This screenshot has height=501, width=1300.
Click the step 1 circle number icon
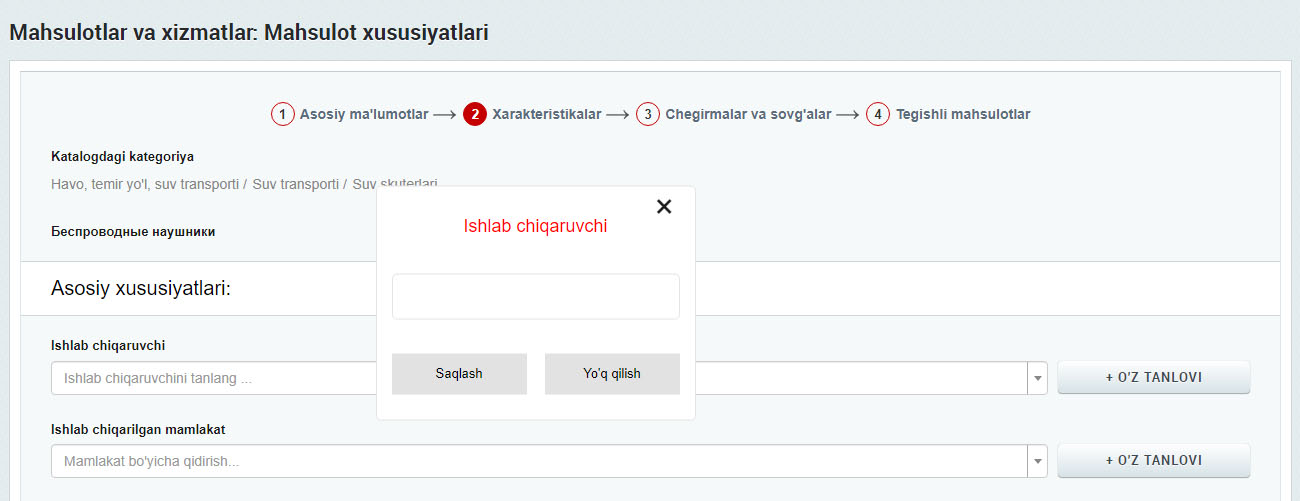tap(282, 114)
